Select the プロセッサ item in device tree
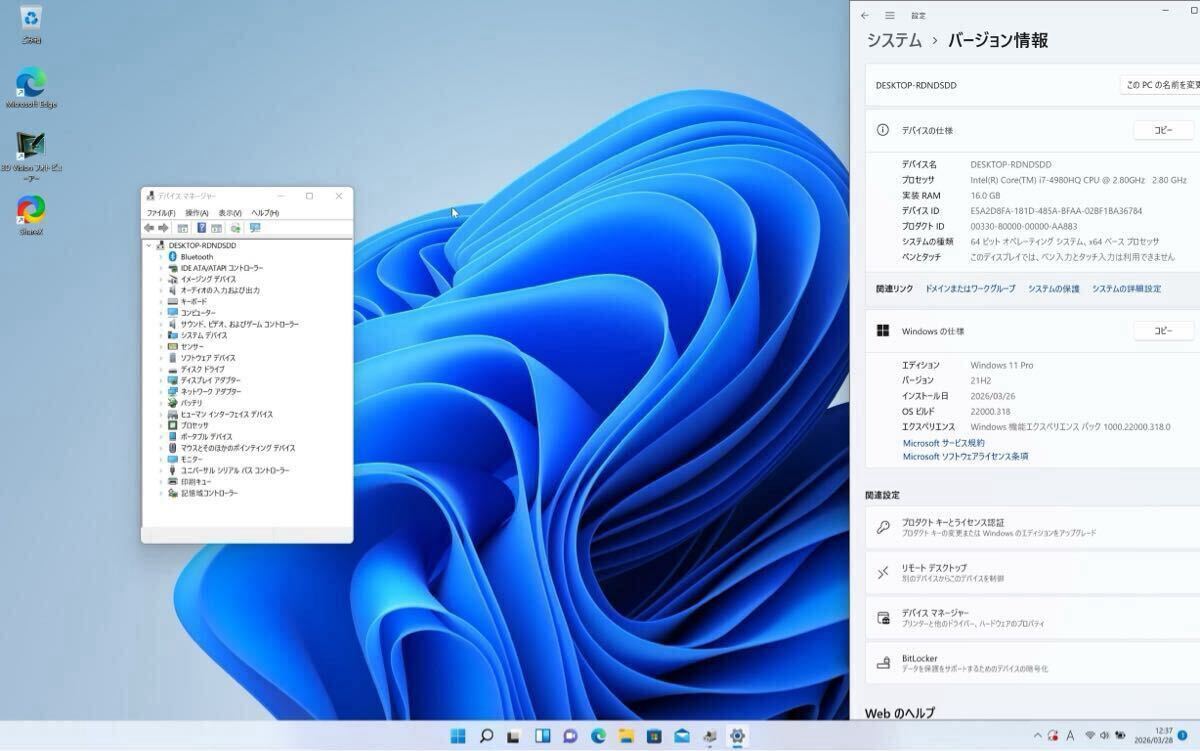The height and width of the screenshot is (751, 1200). click(194, 425)
